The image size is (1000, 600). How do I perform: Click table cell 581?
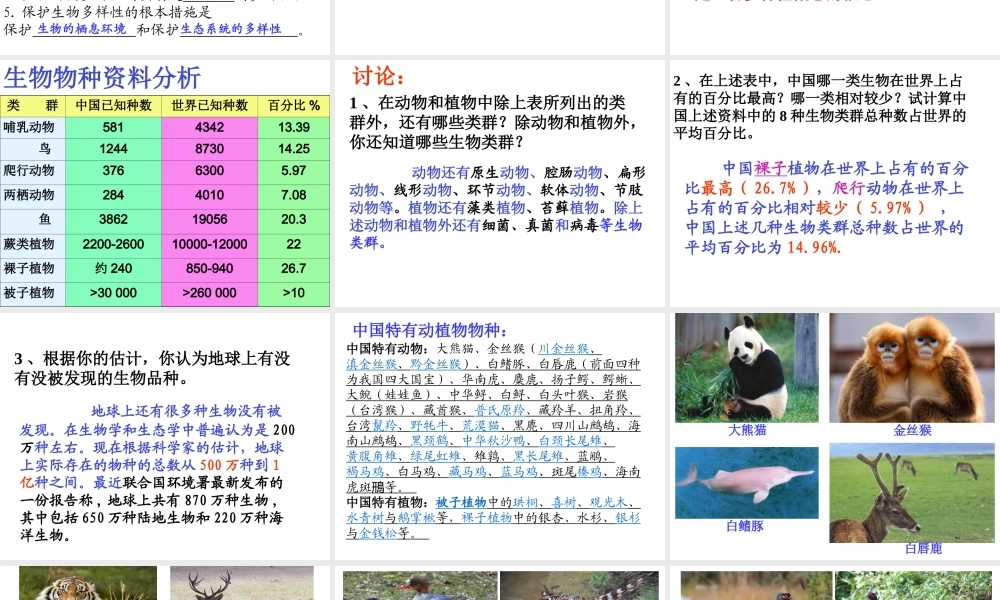tap(114, 128)
